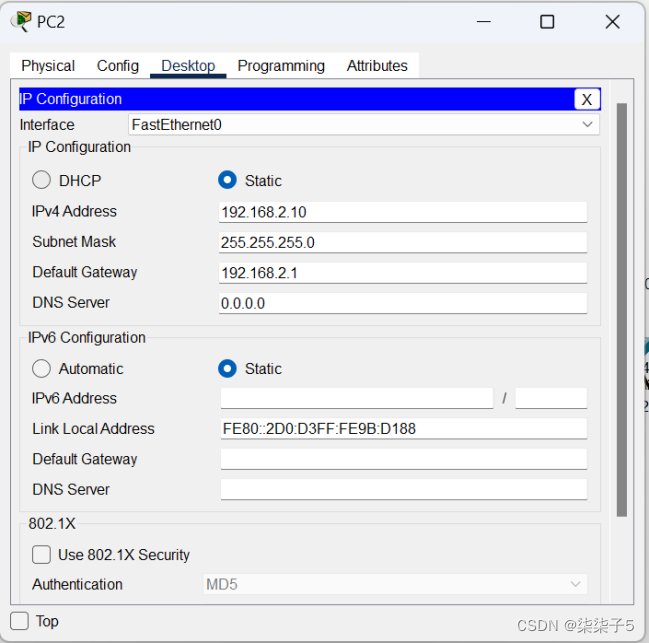Open the Authentication MD5 dropdown
649x643 pixels.
(x=395, y=584)
